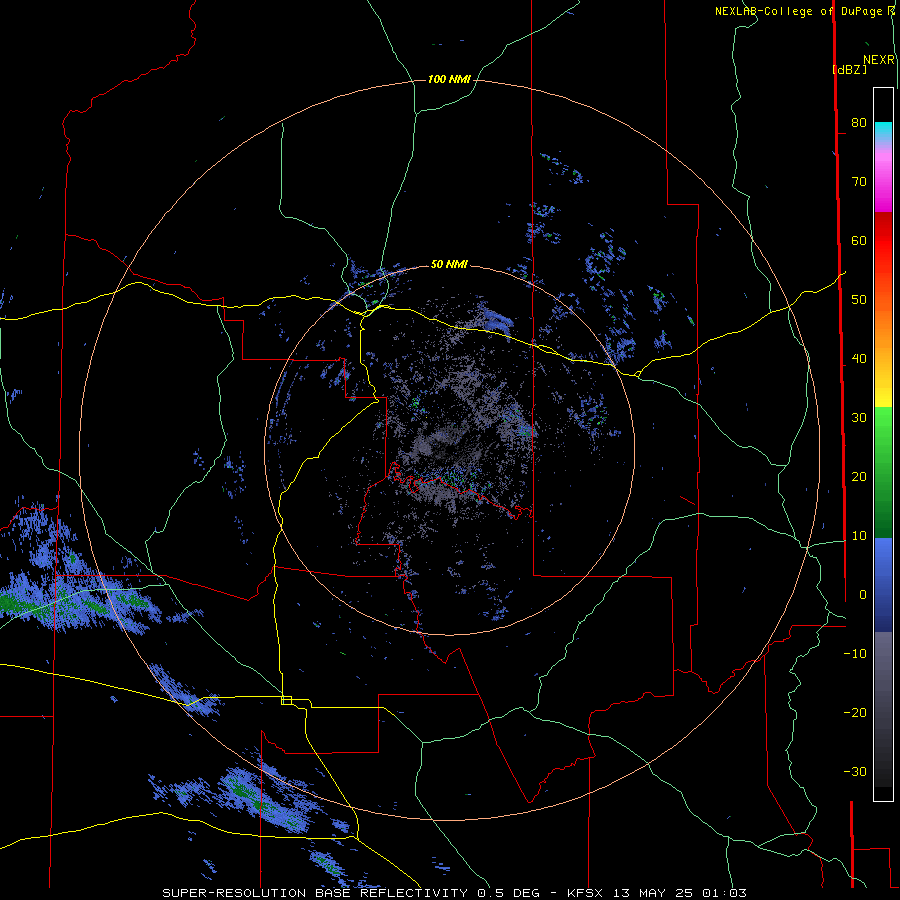The width and height of the screenshot is (900, 900).
Task: Click the -30 value on the dBZ scale
Action: point(855,772)
